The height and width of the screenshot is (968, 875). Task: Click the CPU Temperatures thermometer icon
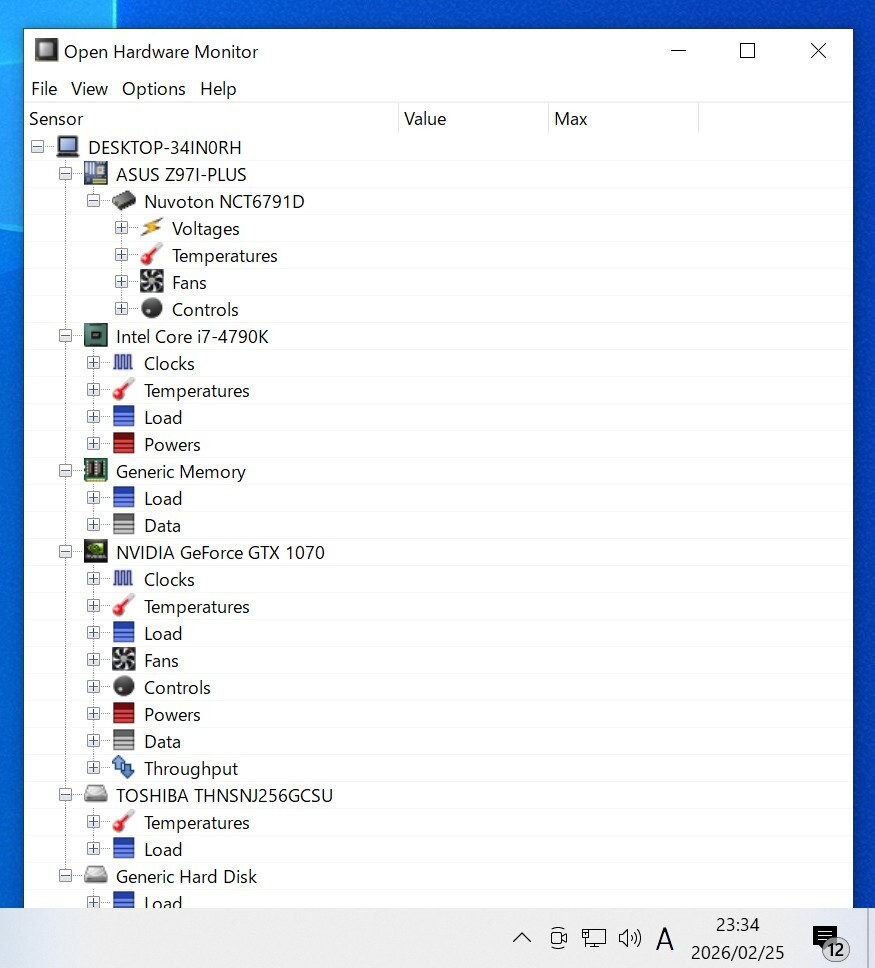click(124, 390)
